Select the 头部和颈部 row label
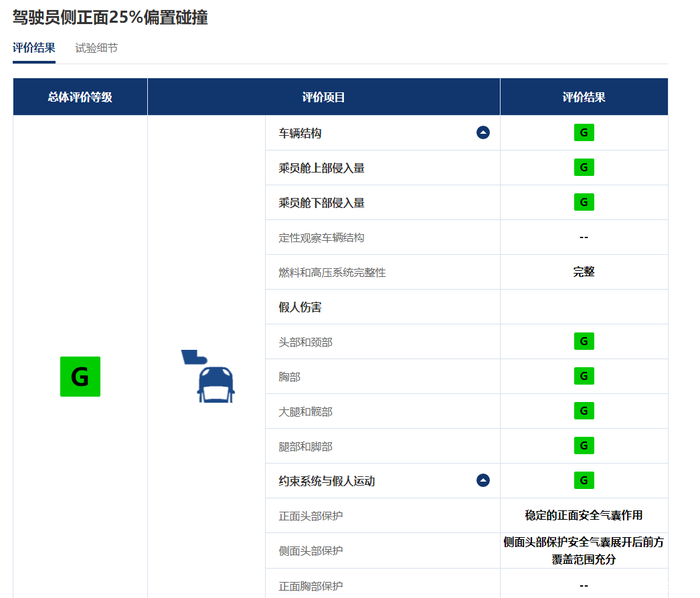The image size is (700, 598). (x=305, y=342)
